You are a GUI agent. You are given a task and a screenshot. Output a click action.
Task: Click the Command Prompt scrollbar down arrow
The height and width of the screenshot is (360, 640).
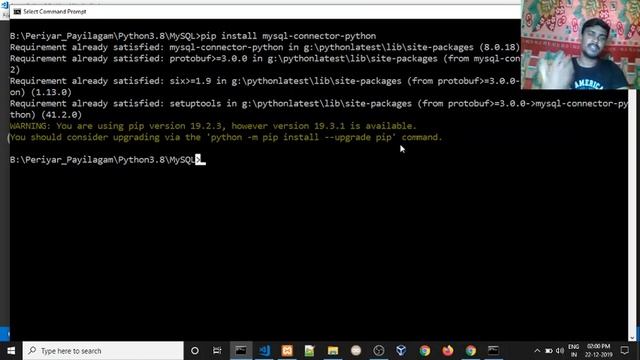click(x=632, y=338)
